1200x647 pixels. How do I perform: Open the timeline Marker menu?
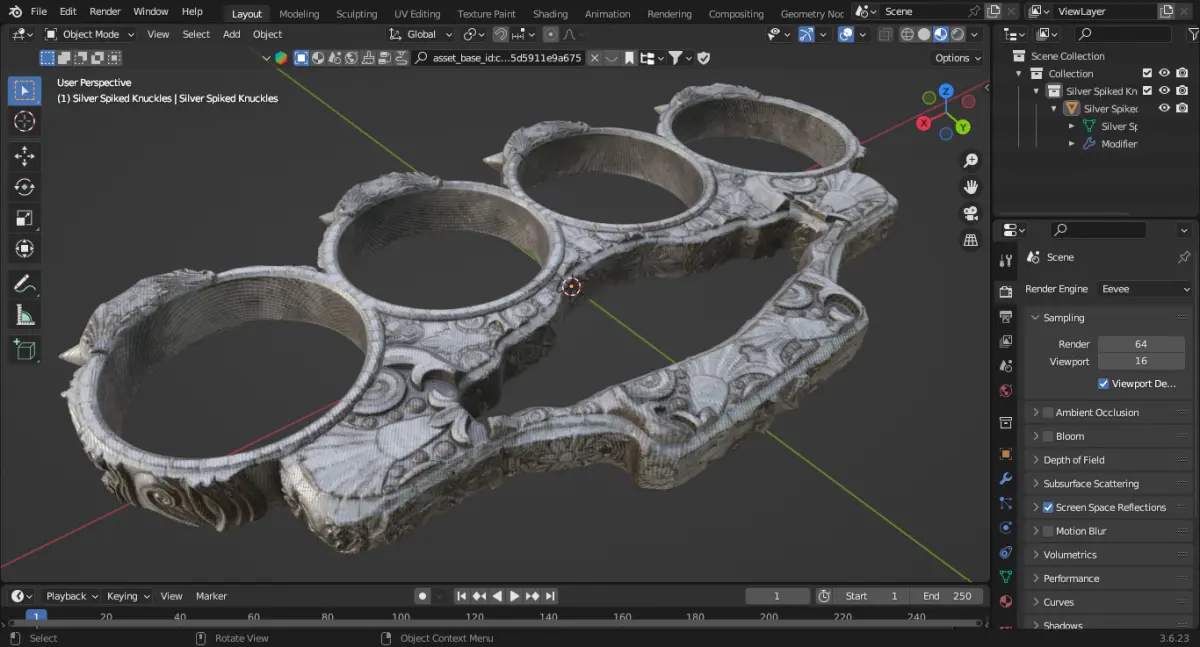[x=211, y=596]
